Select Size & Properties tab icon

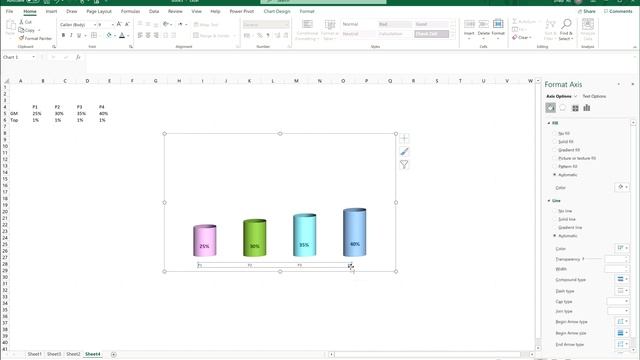point(575,108)
